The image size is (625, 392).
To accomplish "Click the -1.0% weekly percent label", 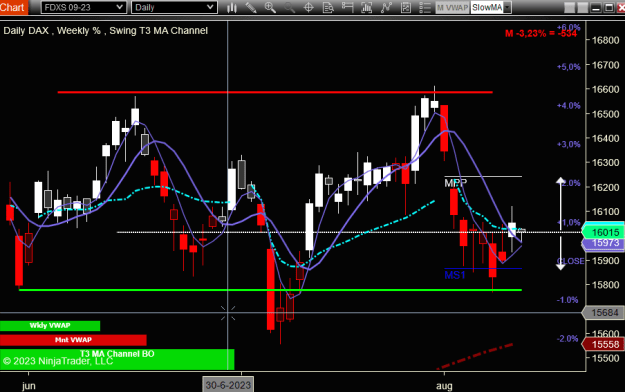I will pyautogui.click(x=568, y=300).
